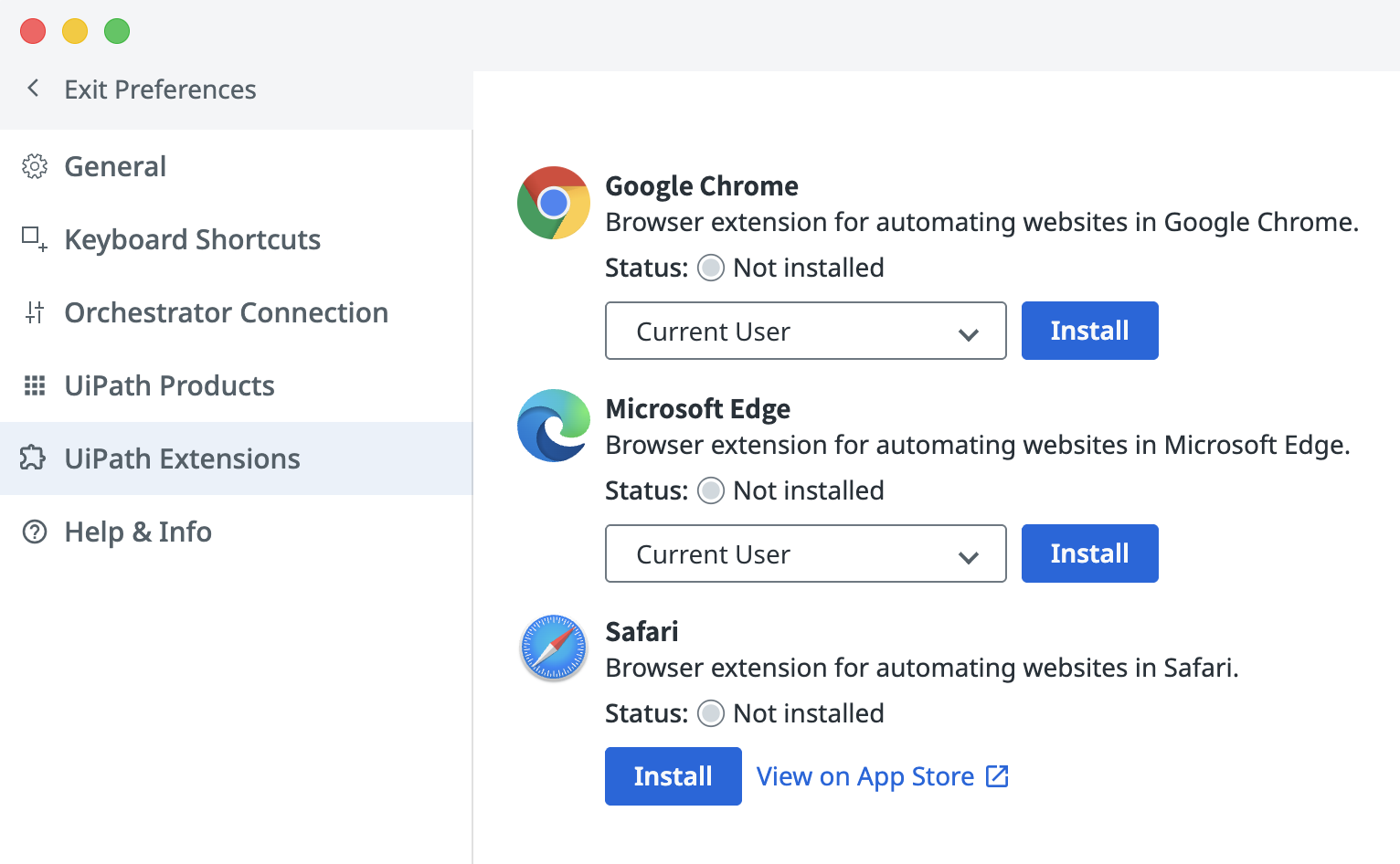The height and width of the screenshot is (864, 1400).
Task: Open the General preferences section
Action: [236, 166]
